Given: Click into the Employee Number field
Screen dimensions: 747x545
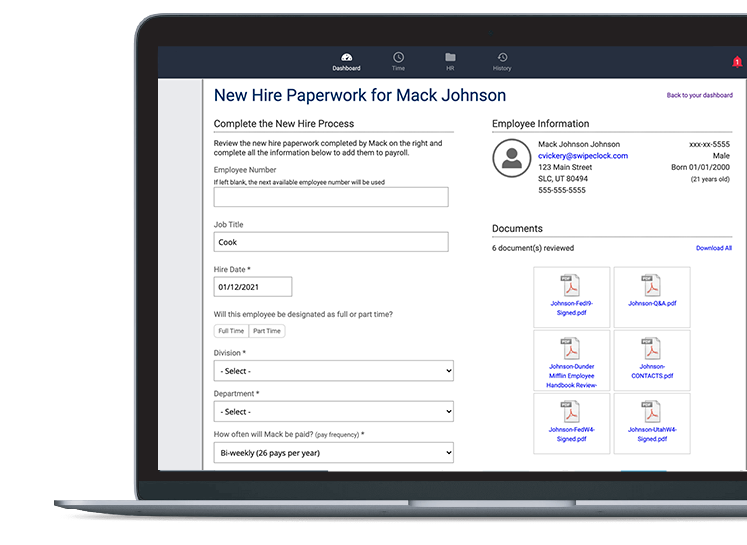Looking at the screenshot, I should coord(331,197).
